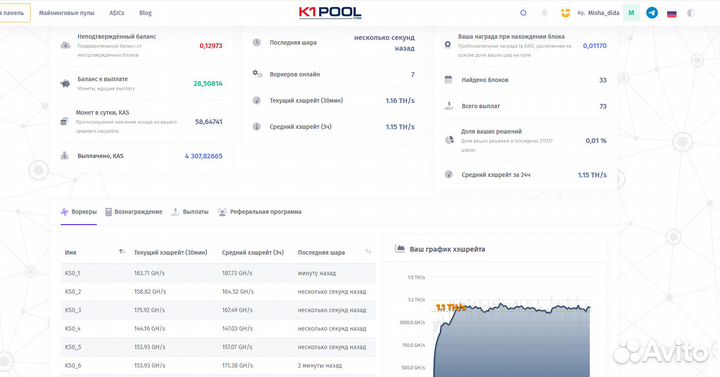This screenshot has height=377, width=720.
Task: Click the purple circle icon in header
Action: coord(523,13)
